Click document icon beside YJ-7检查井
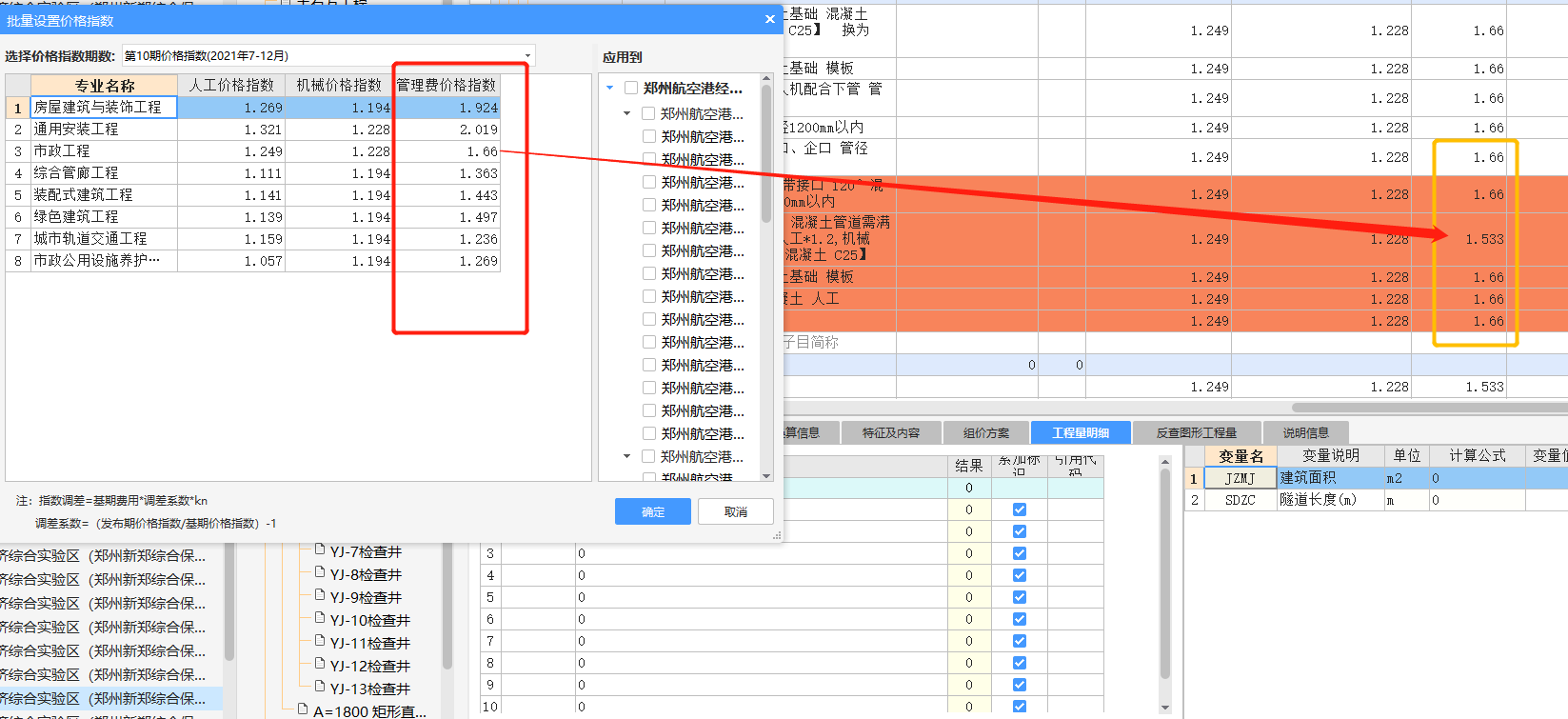Viewport: 1568px width, 719px height. click(320, 549)
